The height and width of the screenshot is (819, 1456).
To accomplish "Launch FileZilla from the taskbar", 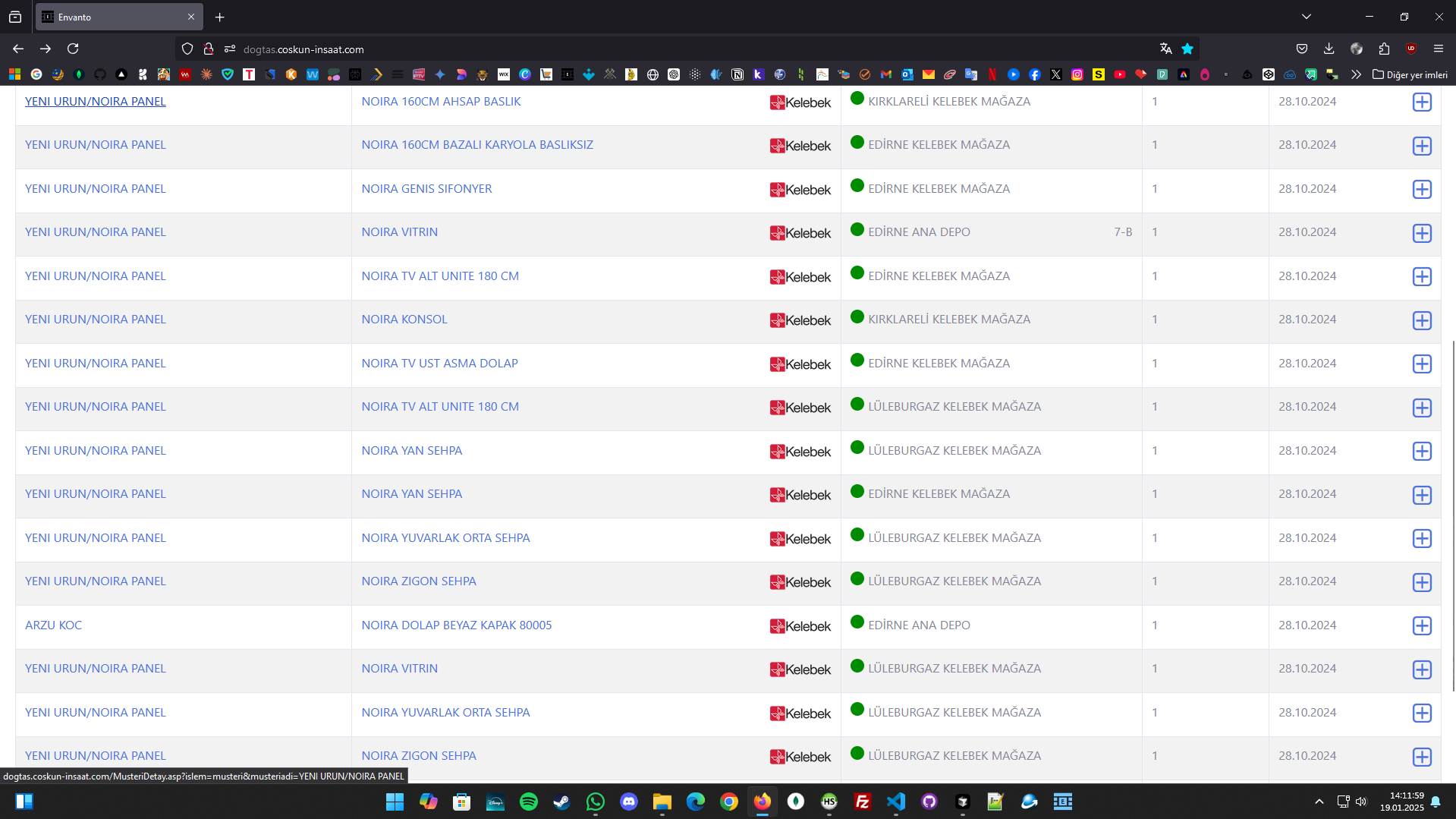I will coord(862,802).
